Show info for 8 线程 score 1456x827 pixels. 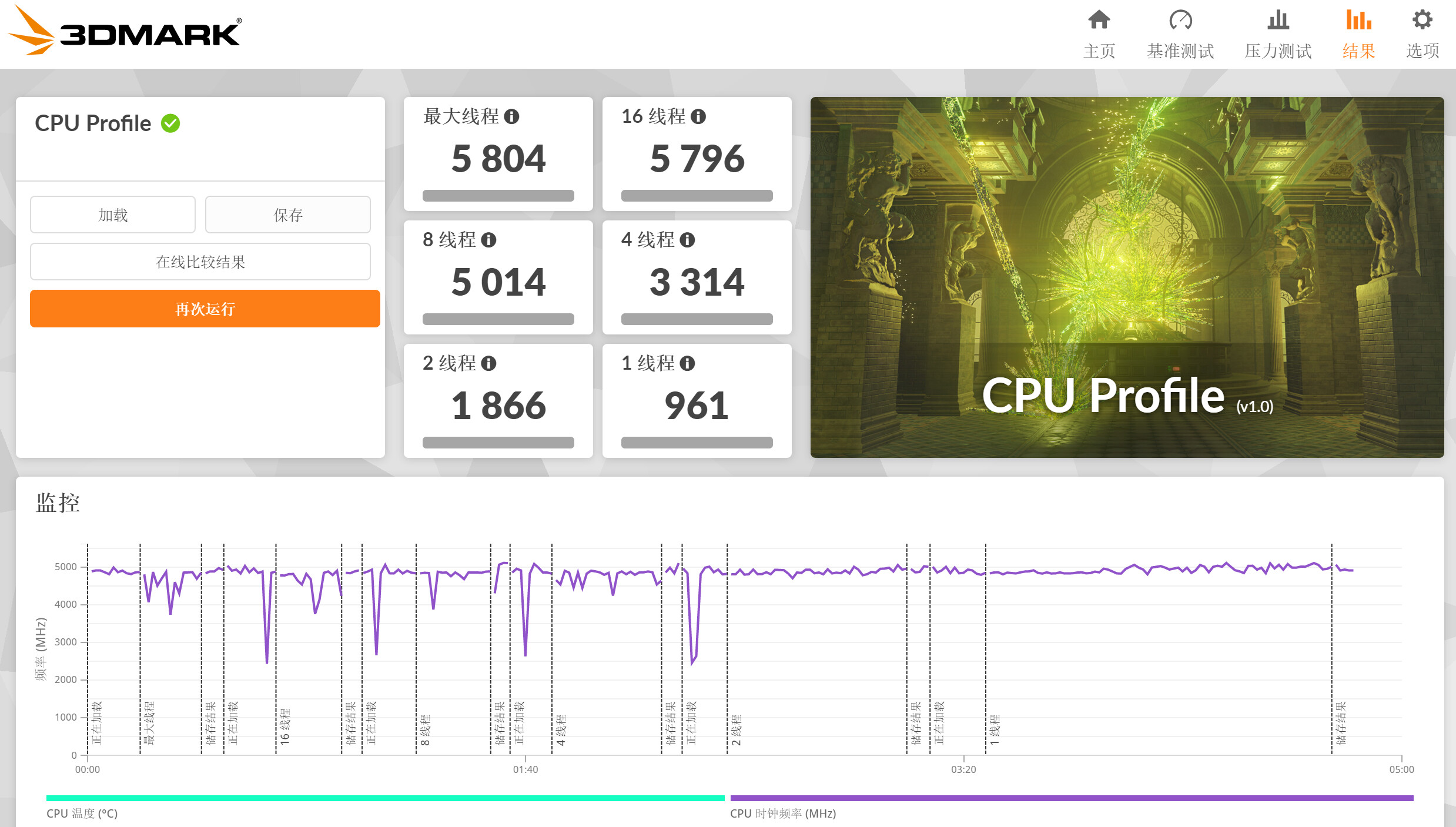coord(488,240)
